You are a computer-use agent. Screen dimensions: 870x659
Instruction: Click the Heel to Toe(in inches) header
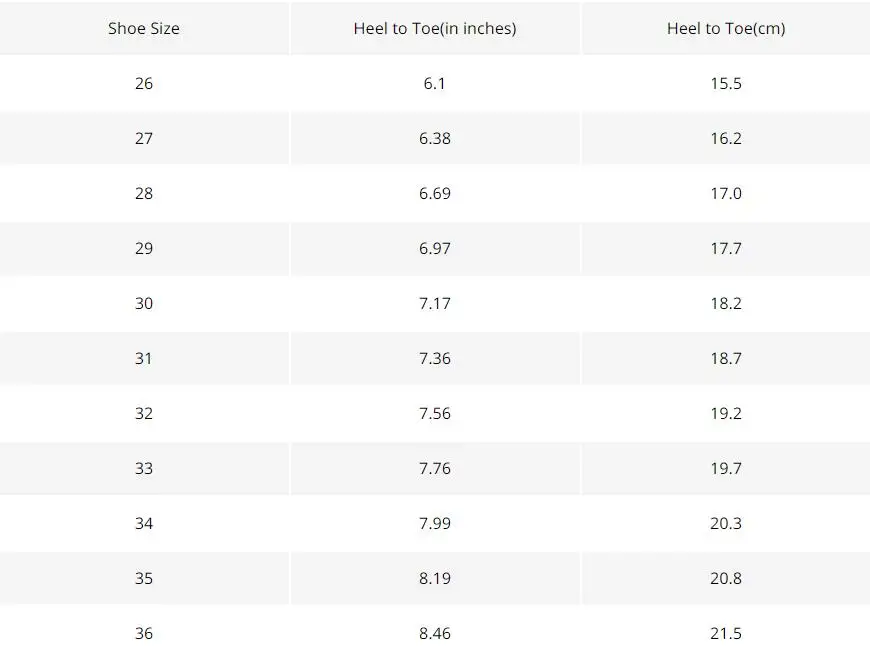pyautogui.click(x=435, y=28)
